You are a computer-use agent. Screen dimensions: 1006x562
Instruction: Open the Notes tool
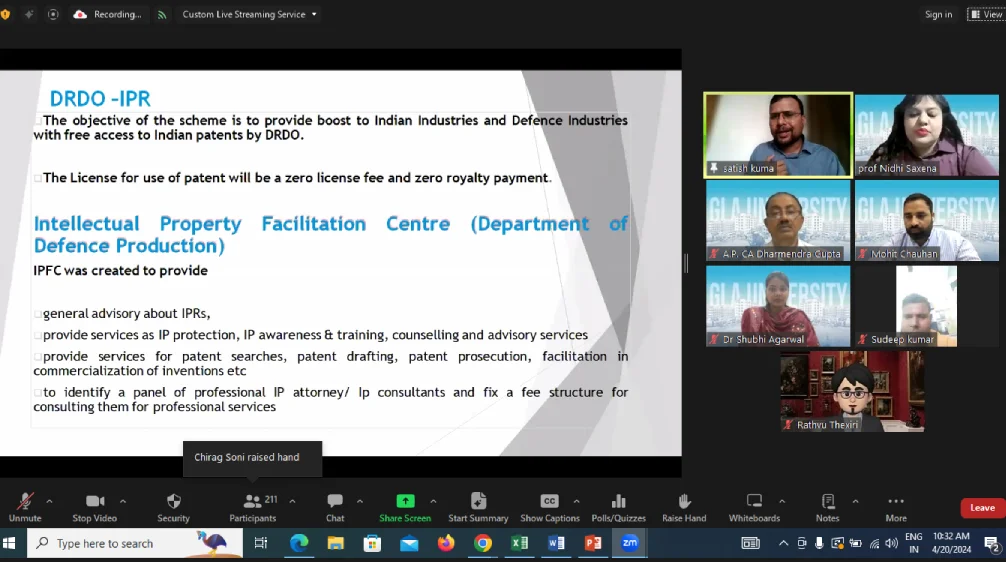point(827,506)
